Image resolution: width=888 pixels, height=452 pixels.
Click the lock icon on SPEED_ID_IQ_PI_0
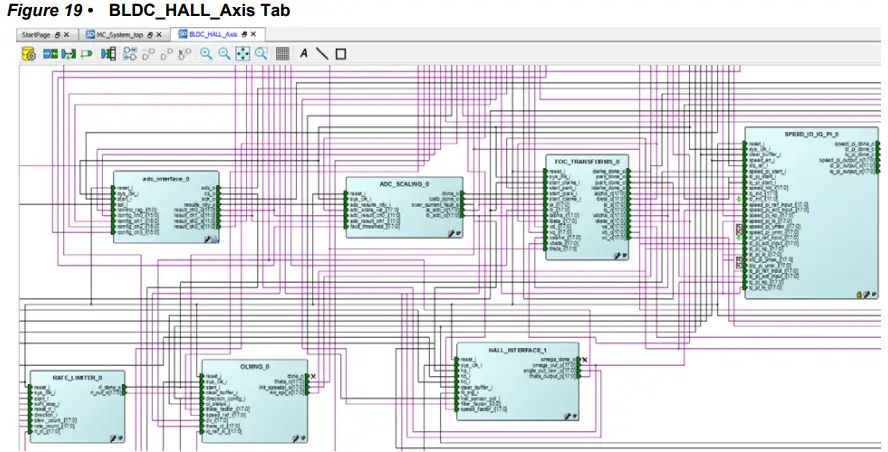(x=859, y=295)
